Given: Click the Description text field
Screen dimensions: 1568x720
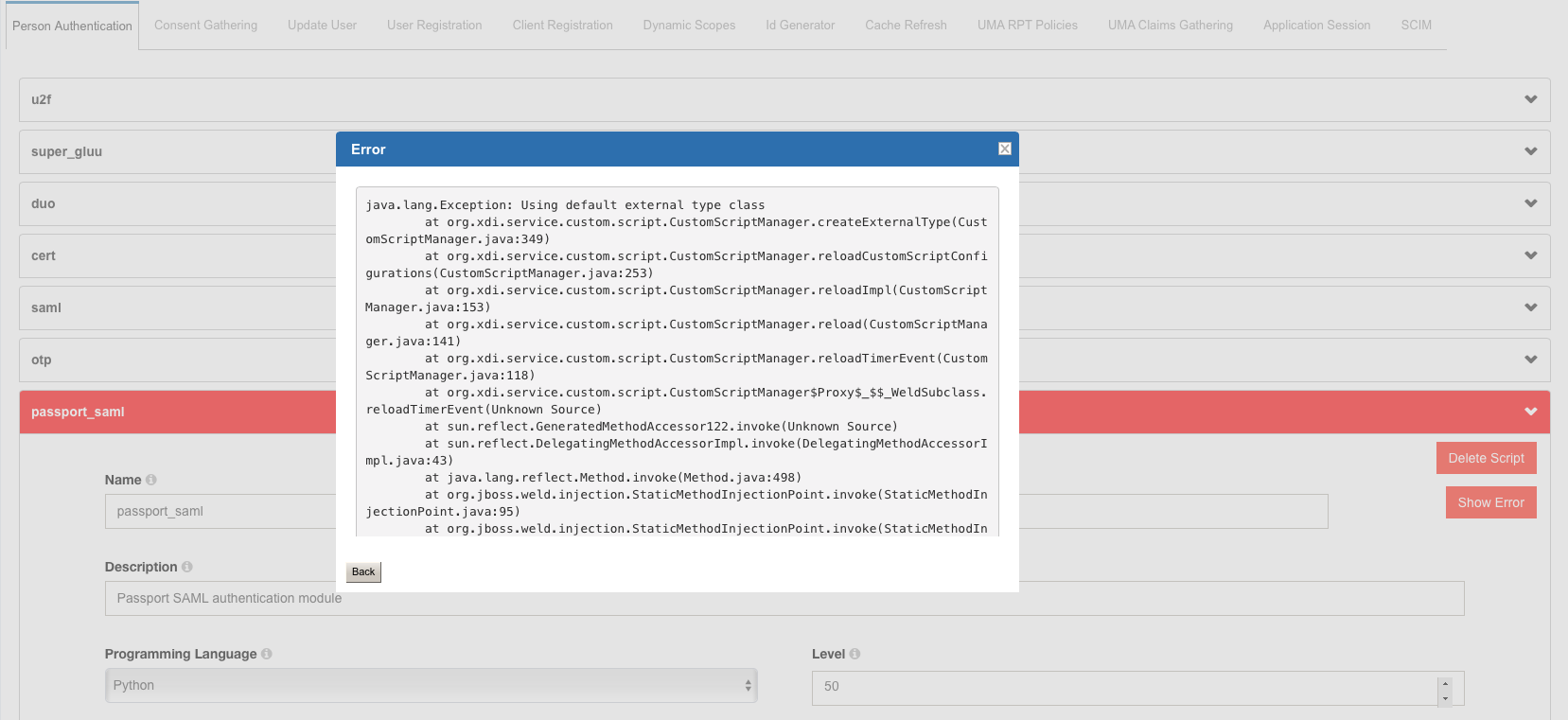Looking at the screenshot, I should 784,598.
